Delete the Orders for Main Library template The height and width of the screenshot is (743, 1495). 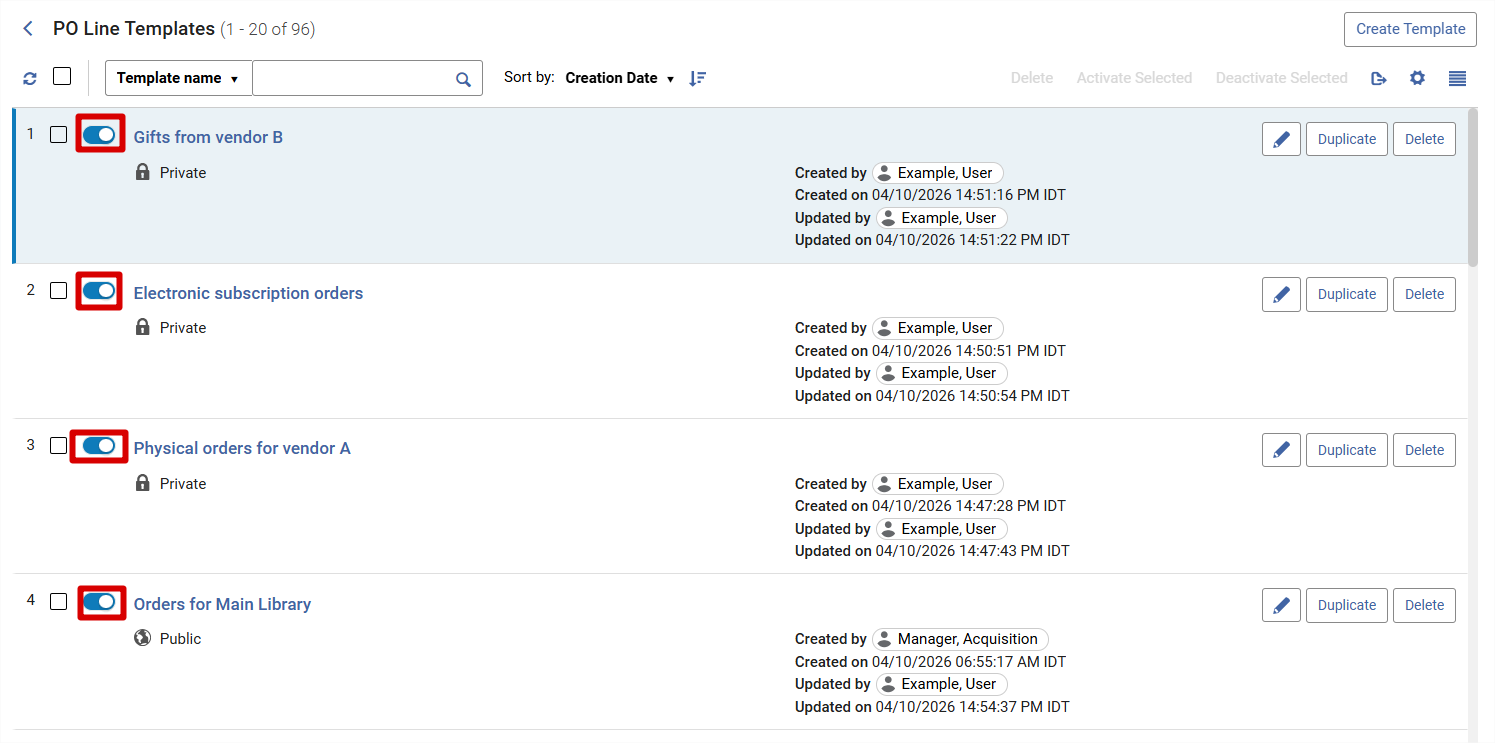(1424, 605)
